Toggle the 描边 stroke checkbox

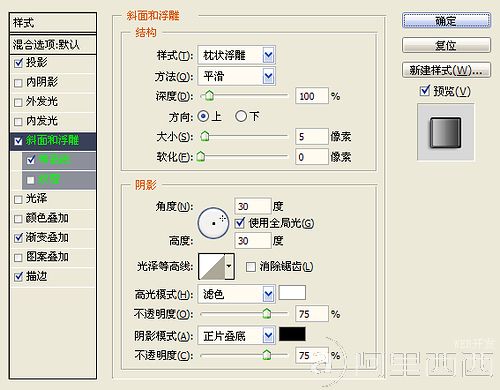coord(19,276)
